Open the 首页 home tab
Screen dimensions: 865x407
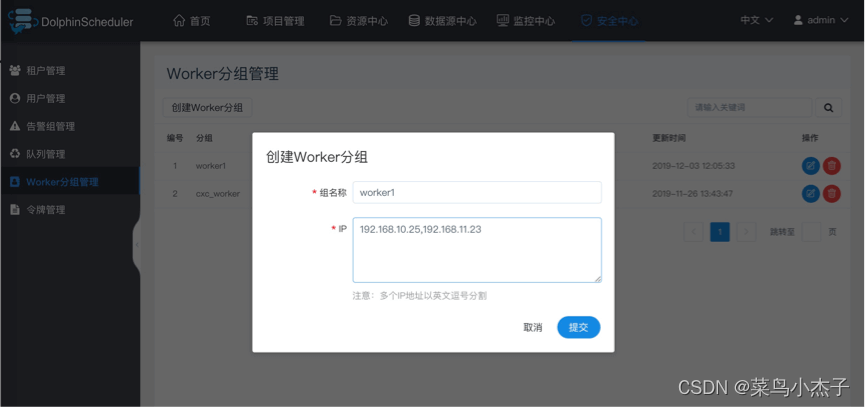(191, 21)
